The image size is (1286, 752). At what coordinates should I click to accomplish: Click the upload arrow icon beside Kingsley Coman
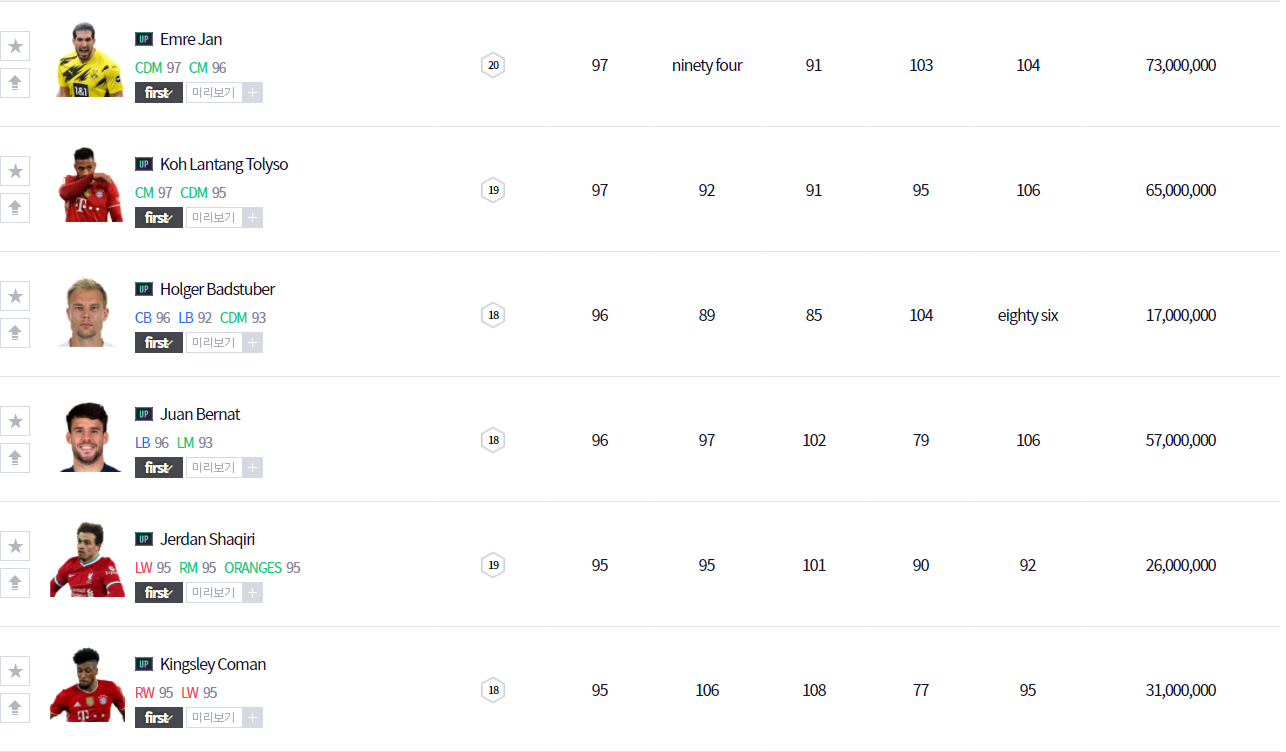click(x=15, y=708)
